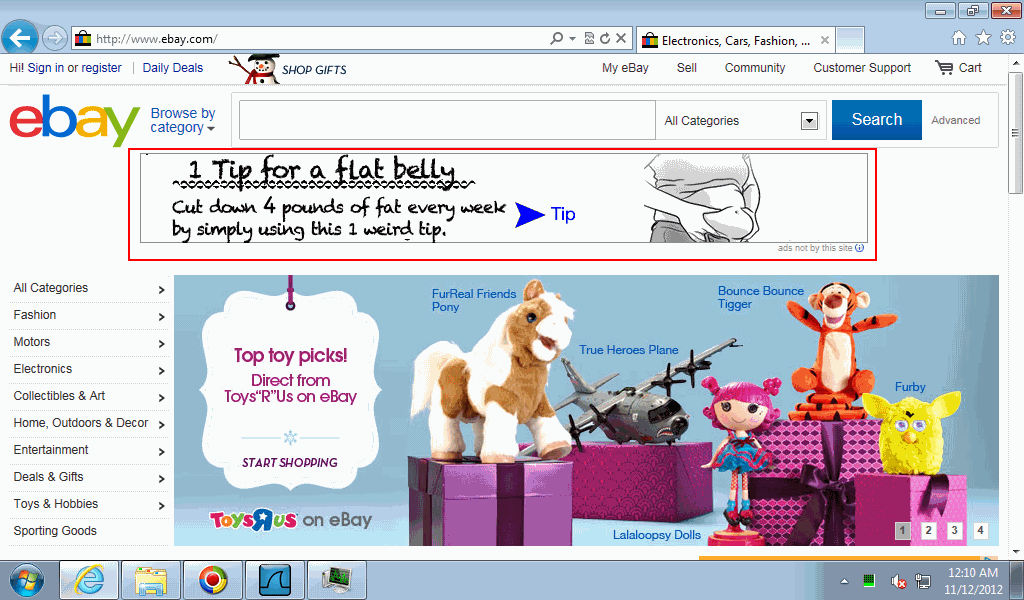Click the muted volume tray icon
1024x600 pixels.
pos(898,580)
